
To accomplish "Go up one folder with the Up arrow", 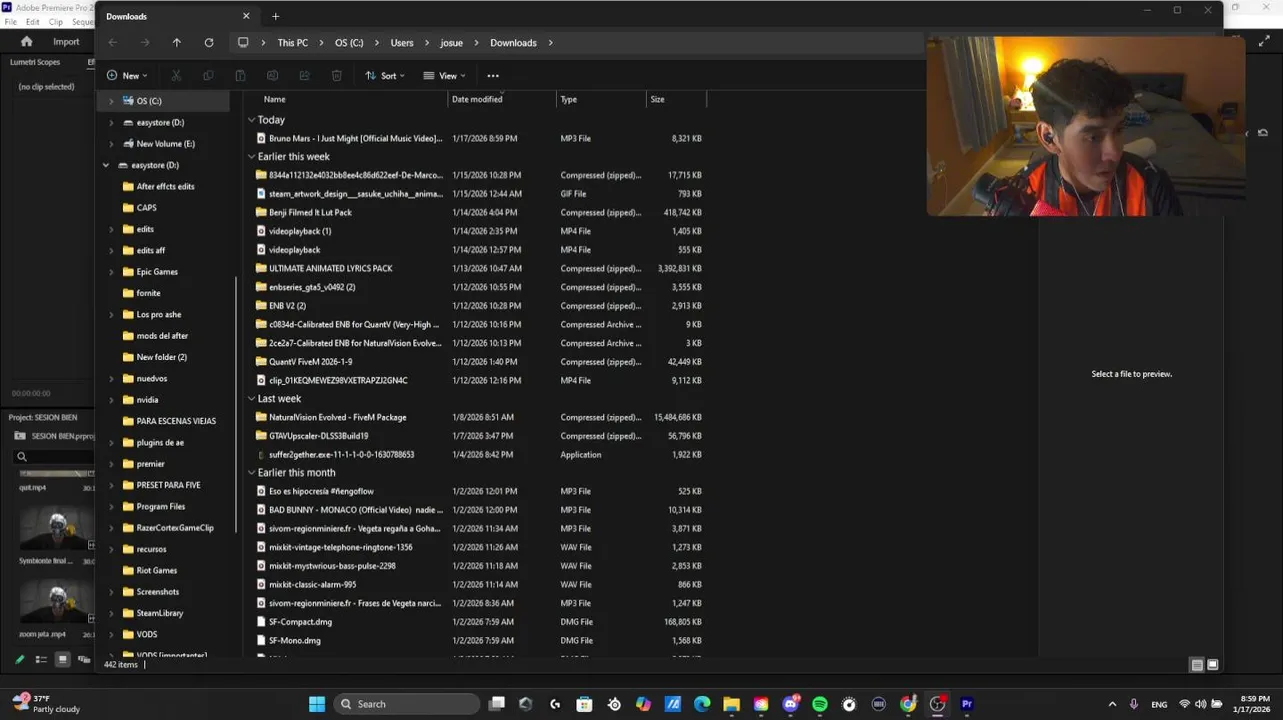I will 177,43.
